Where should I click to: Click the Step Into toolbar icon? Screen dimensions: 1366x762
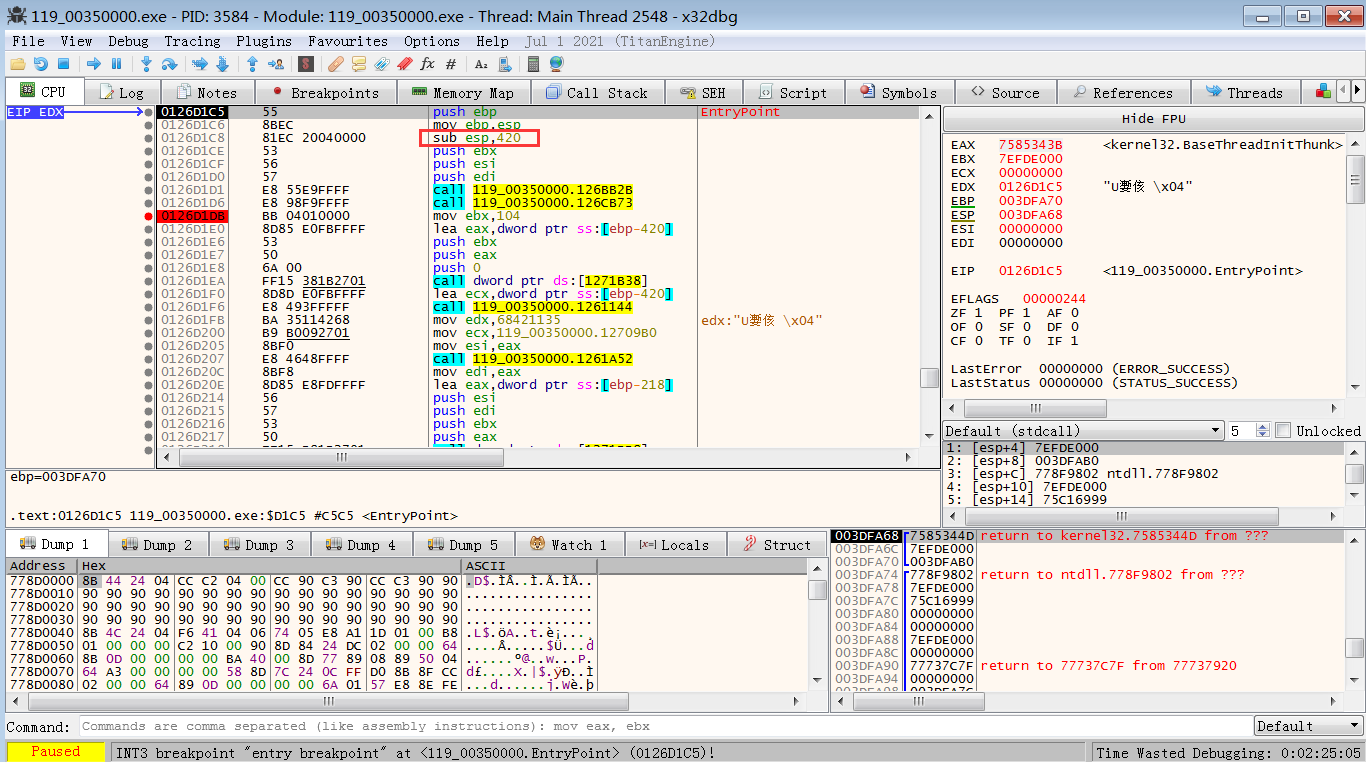(x=147, y=64)
